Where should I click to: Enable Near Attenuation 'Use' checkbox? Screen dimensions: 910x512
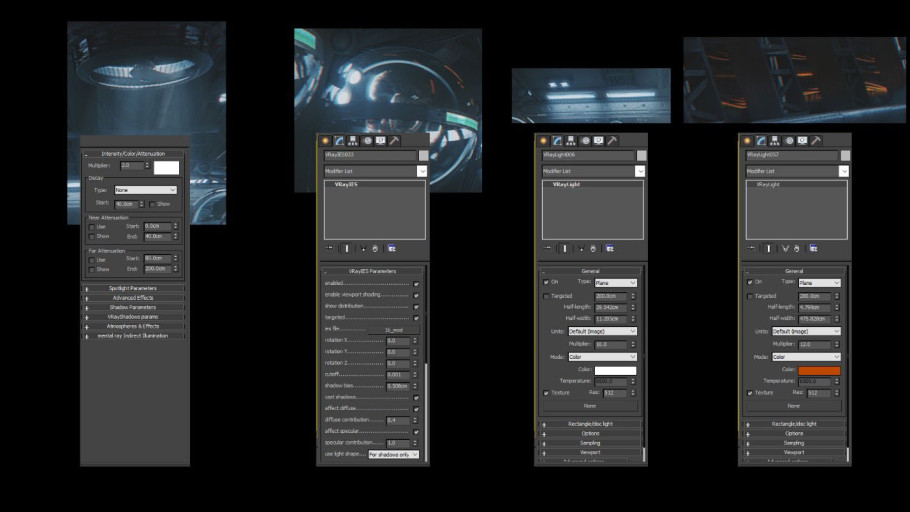click(x=92, y=226)
